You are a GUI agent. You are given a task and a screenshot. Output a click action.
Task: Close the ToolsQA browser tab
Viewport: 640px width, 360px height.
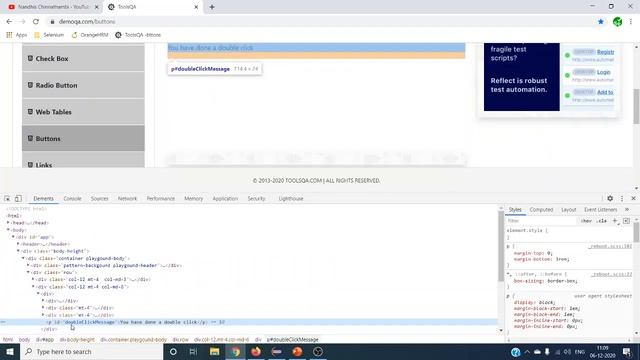click(196, 7)
